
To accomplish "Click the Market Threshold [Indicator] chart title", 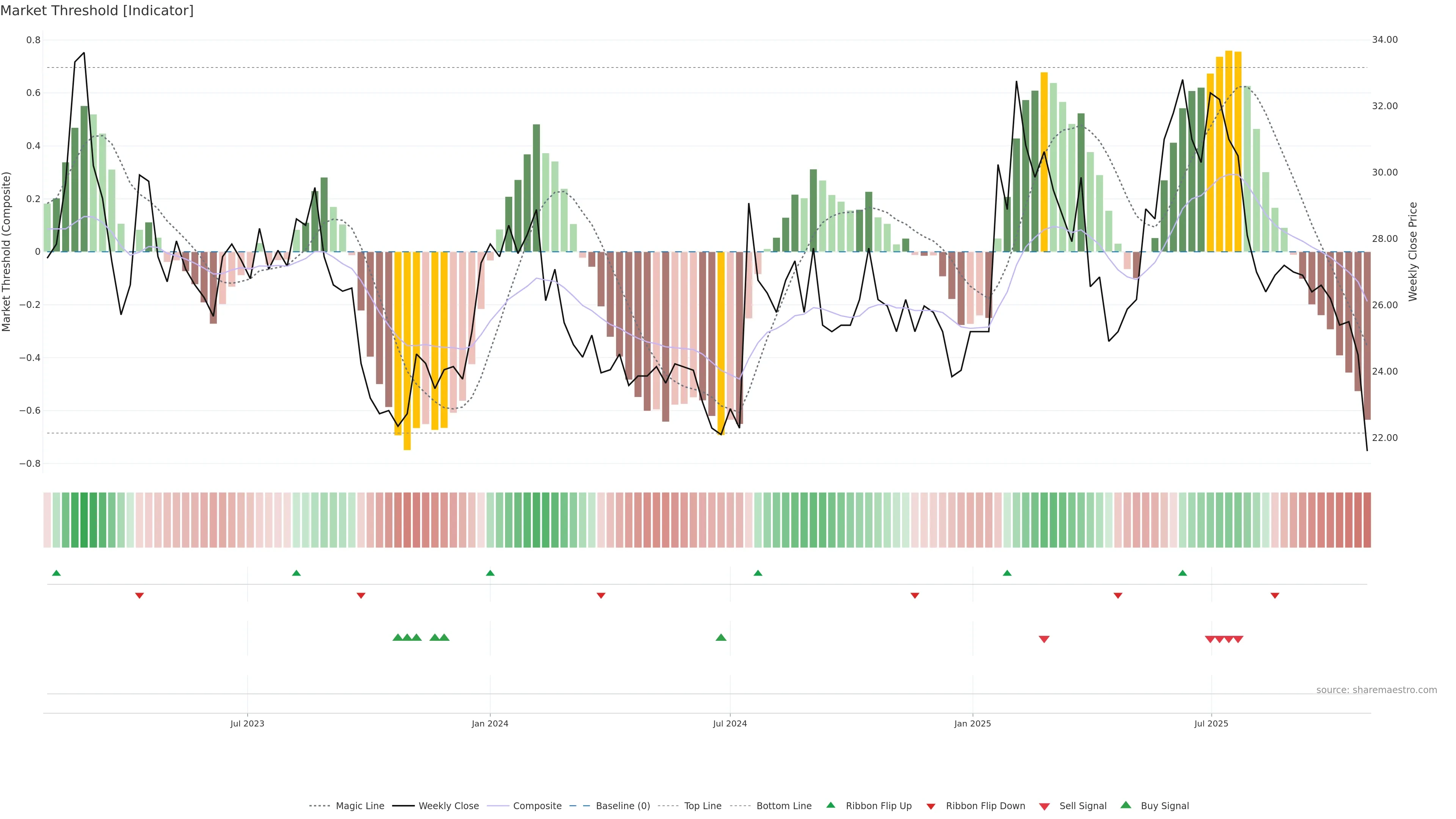I will pos(97,11).
